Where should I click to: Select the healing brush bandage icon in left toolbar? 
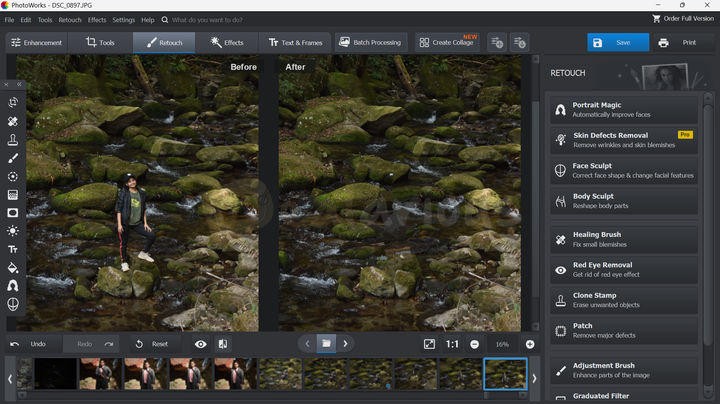tap(13, 121)
